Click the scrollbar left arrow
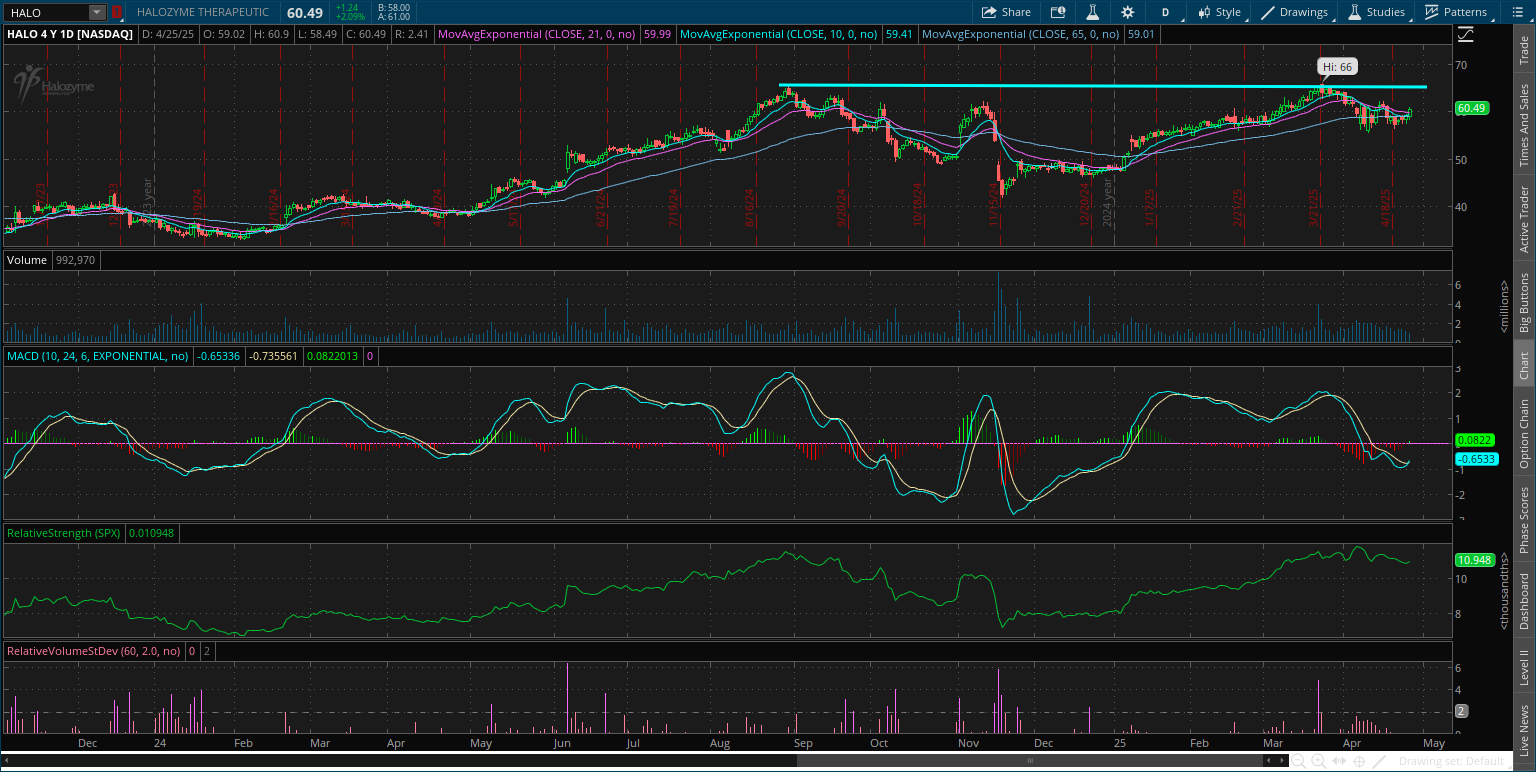Viewport: 1536px width, 772px height. (x=1270, y=761)
